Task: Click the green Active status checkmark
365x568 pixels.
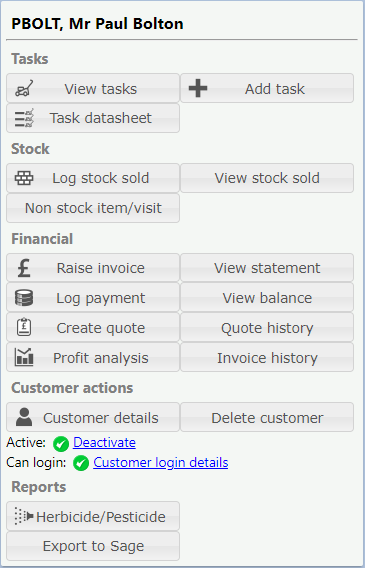Action: [x=61, y=443]
